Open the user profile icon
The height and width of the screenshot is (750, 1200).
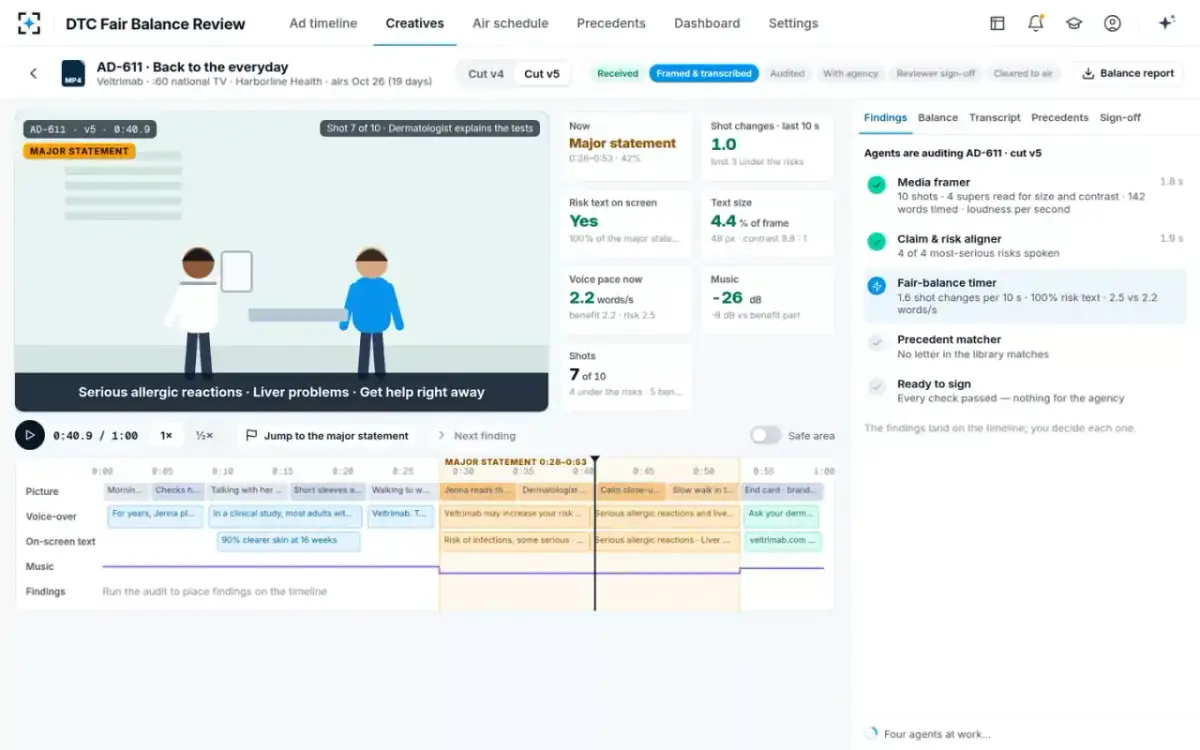coord(1112,23)
